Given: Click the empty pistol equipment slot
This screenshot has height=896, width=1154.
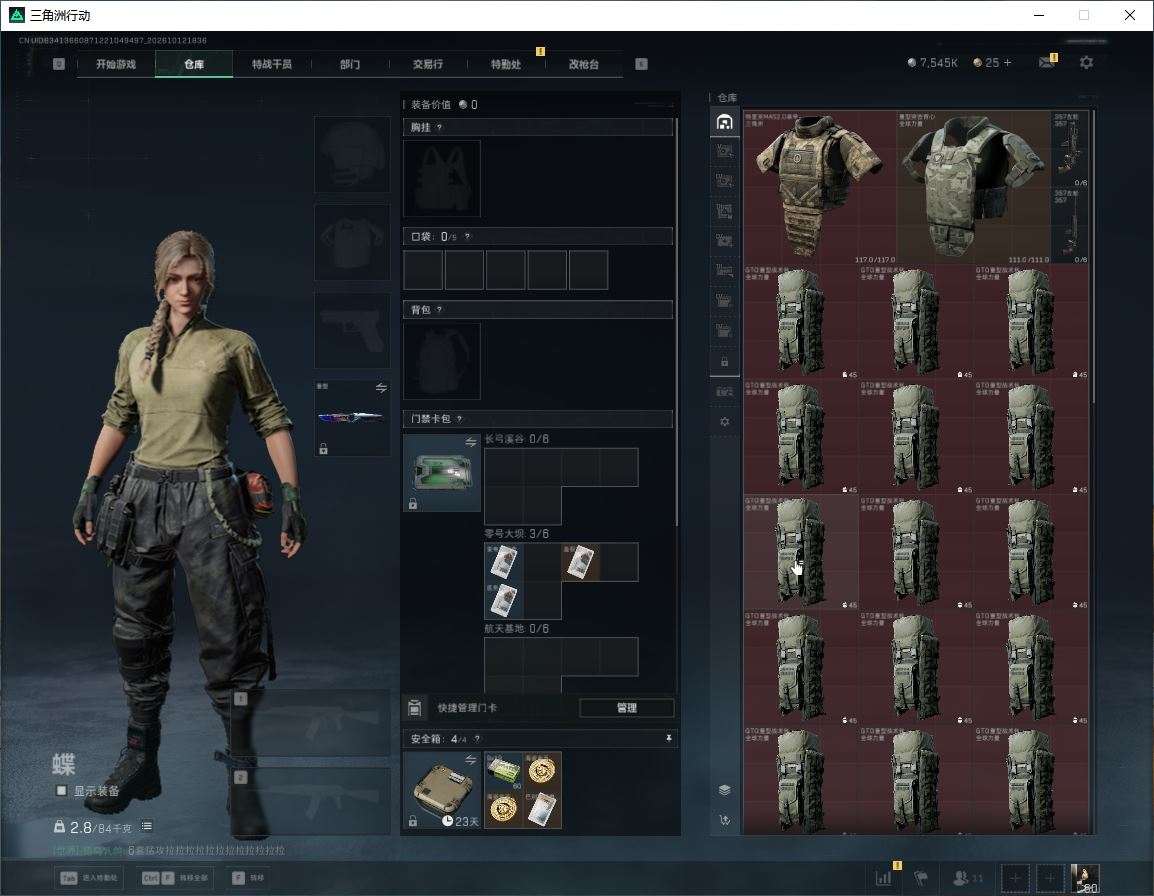Looking at the screenshot, I should click(352, 331).
